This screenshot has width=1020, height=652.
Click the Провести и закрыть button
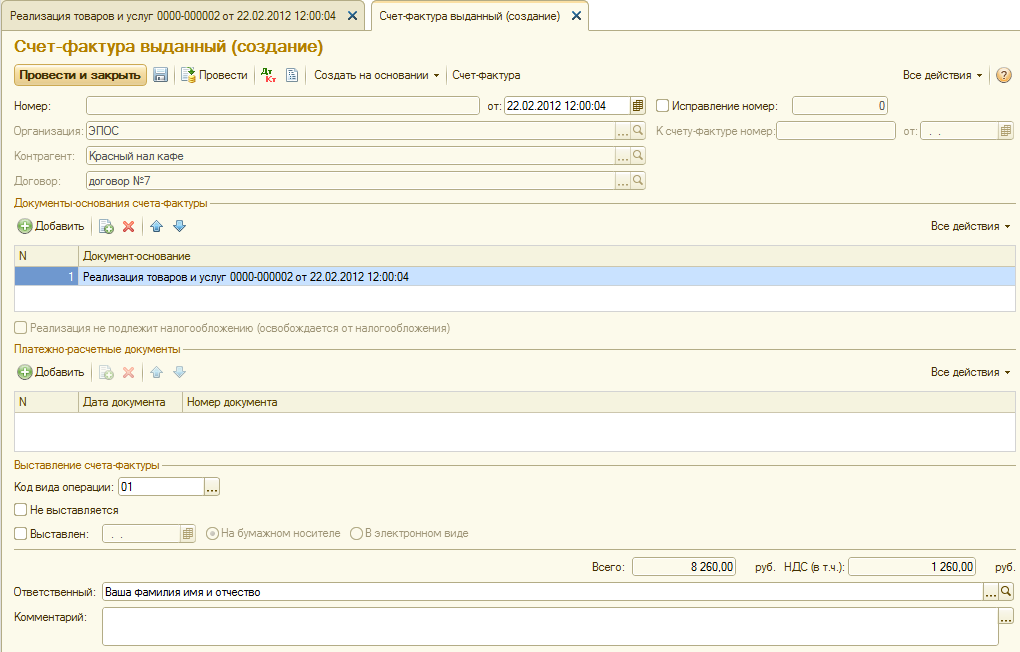coord(80,75)
